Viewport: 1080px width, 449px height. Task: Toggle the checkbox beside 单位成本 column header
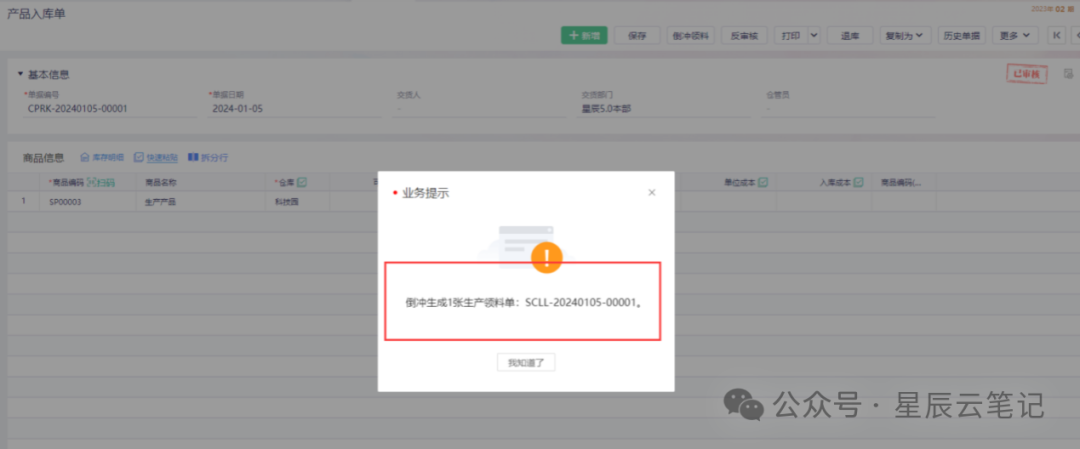[762, 182]
